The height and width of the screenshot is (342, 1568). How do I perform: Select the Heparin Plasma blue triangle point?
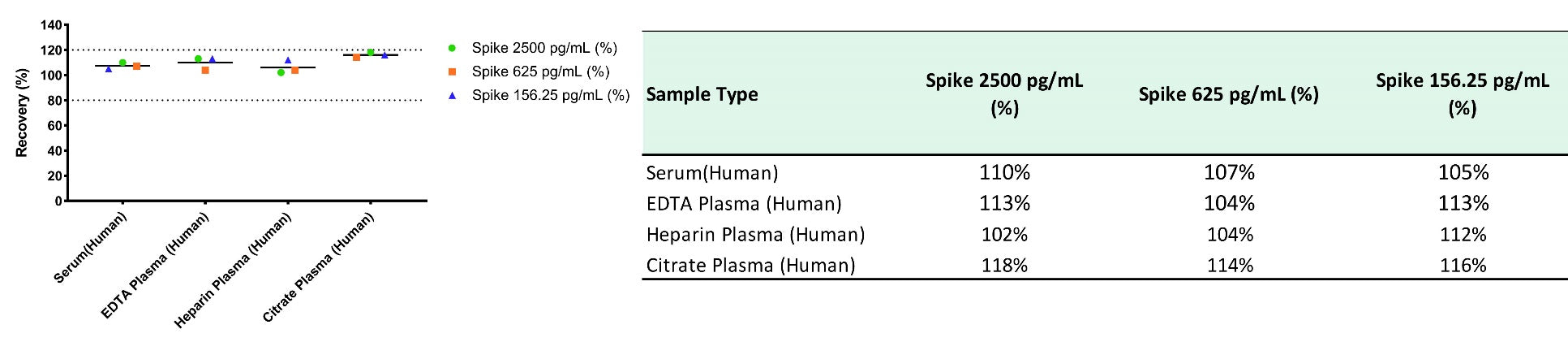click(x=288, y=60)
